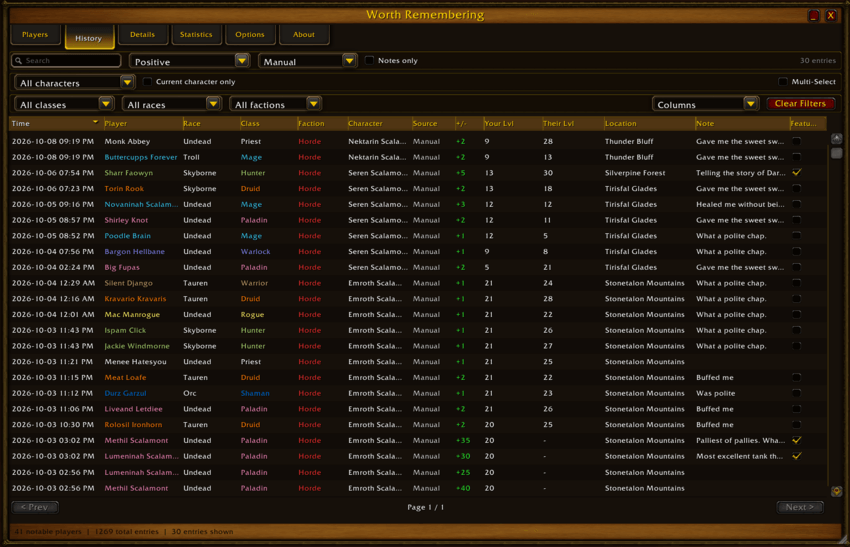Expand the Positive filter dropdown
850x547 pixels.
[189, 61]
